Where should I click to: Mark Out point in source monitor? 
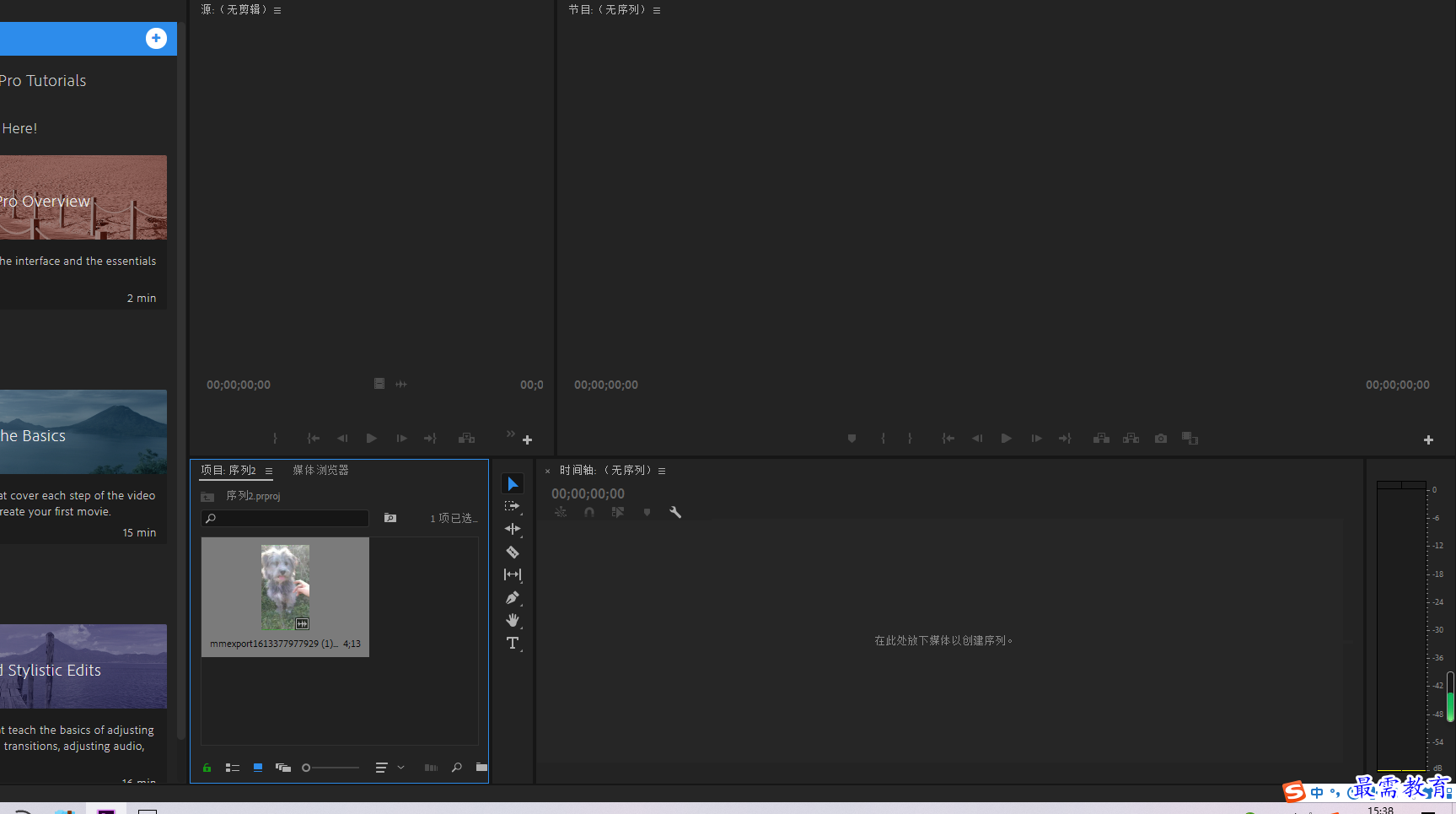(x=275, y=439)
